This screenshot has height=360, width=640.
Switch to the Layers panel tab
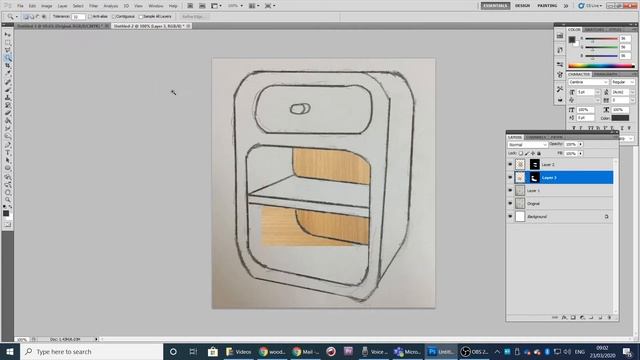pyautogui.click(x=515, y=137)
